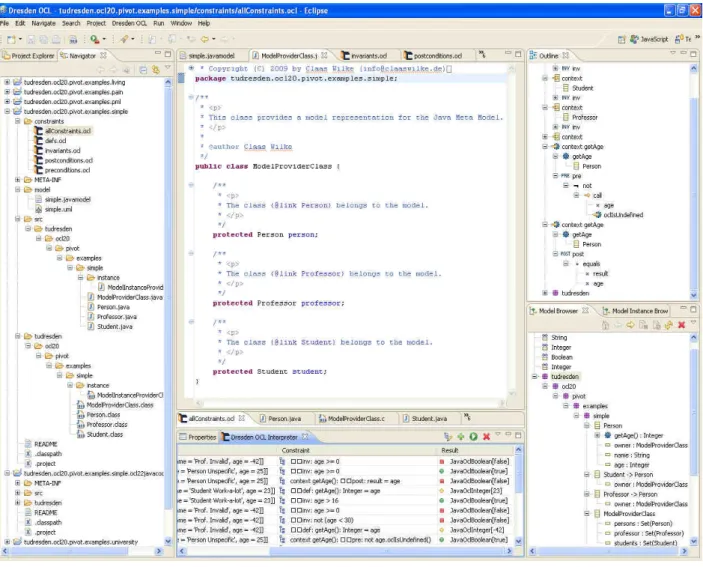This screenshot has width=703, height=567.
Task: Expand tudresden.ocl20.pivot.examples.living project
Action: pos(7,82)
